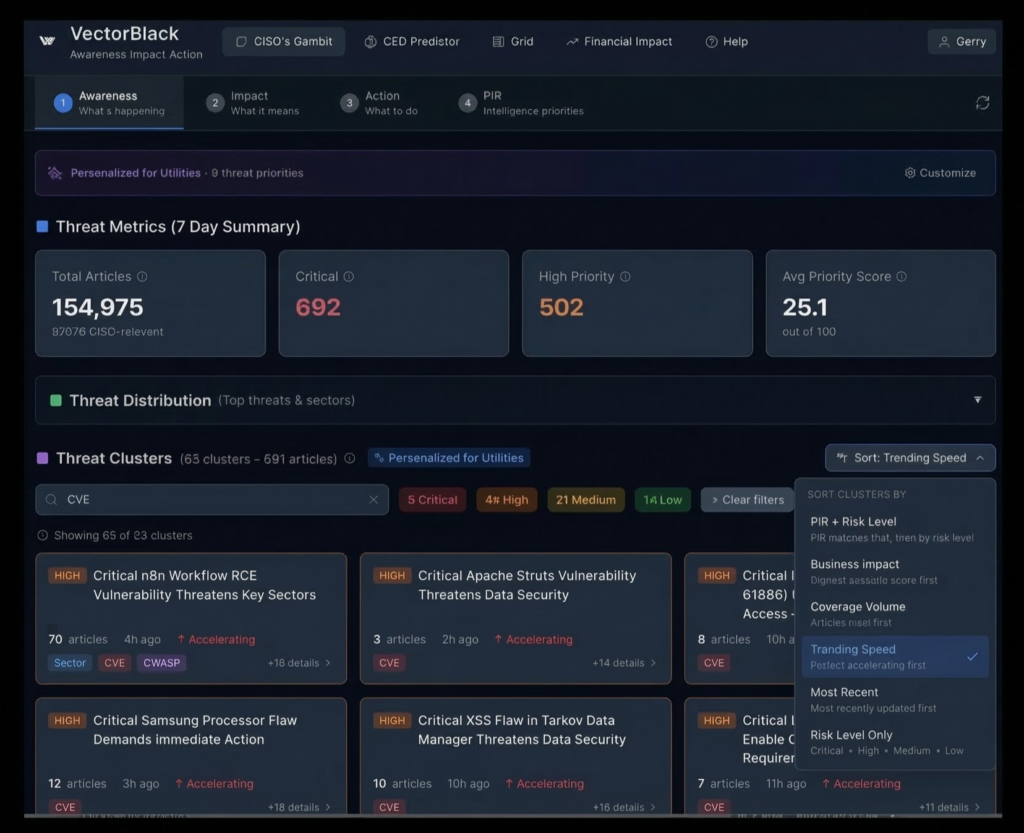
Task: Click the refresh icon at top right
Action: [982, 103]
